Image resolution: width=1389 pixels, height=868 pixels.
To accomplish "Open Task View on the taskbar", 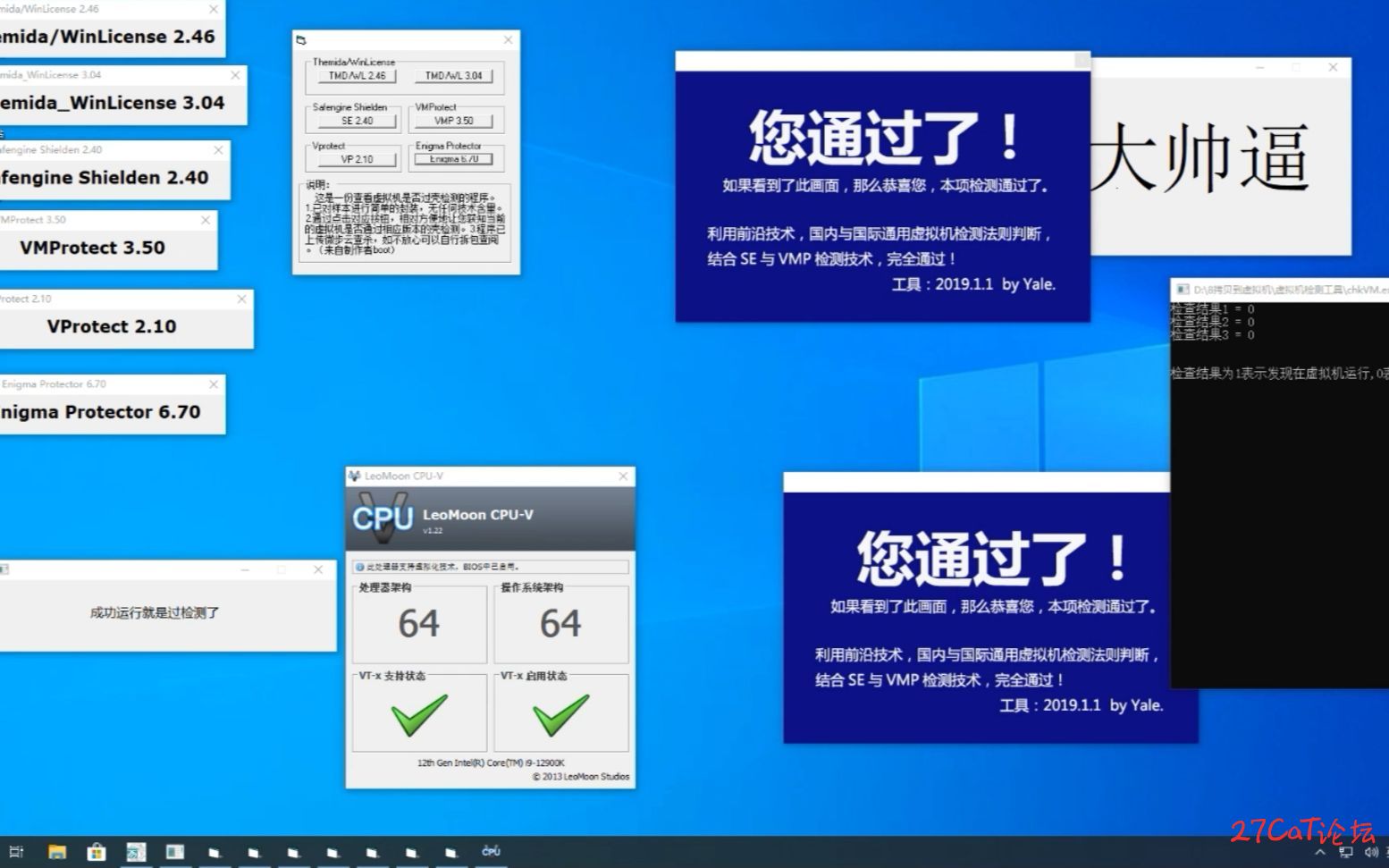I will coord(16,852).
